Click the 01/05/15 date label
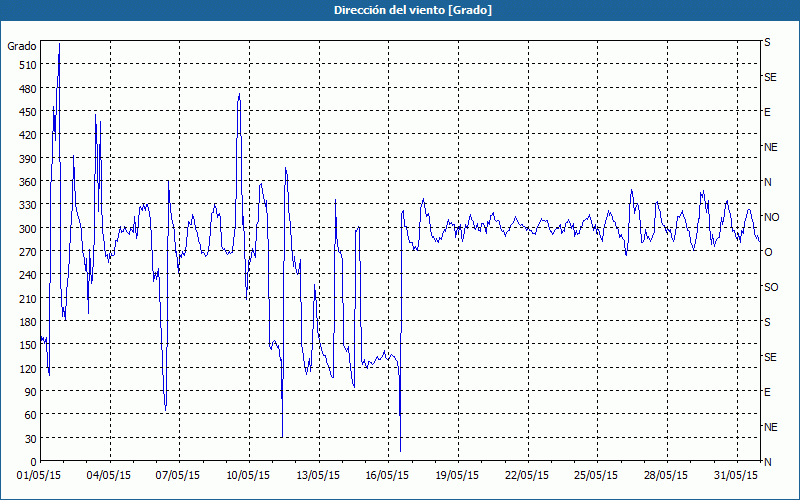The height and width of the screenshot is (500, 800). point(39,476)
